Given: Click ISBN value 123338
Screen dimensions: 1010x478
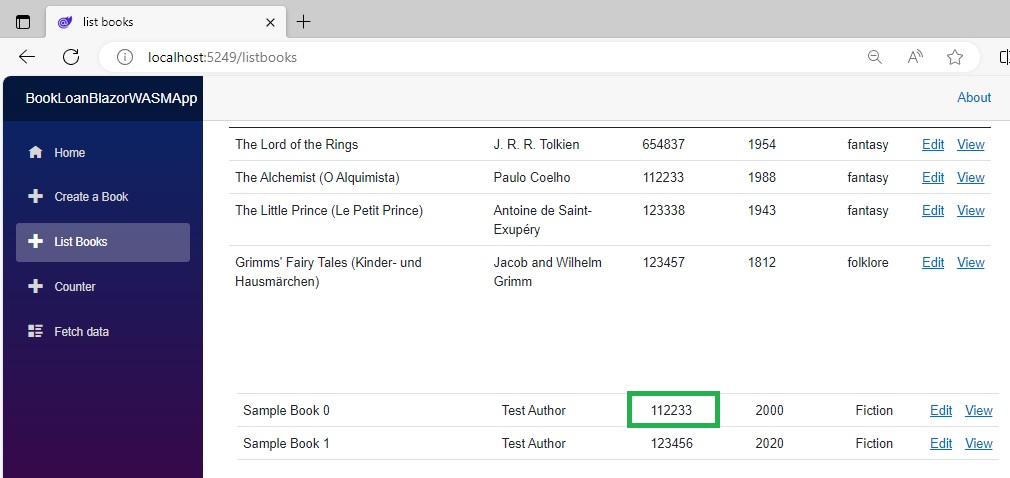Looking at the screenshot, I should [x=663, y=210].
